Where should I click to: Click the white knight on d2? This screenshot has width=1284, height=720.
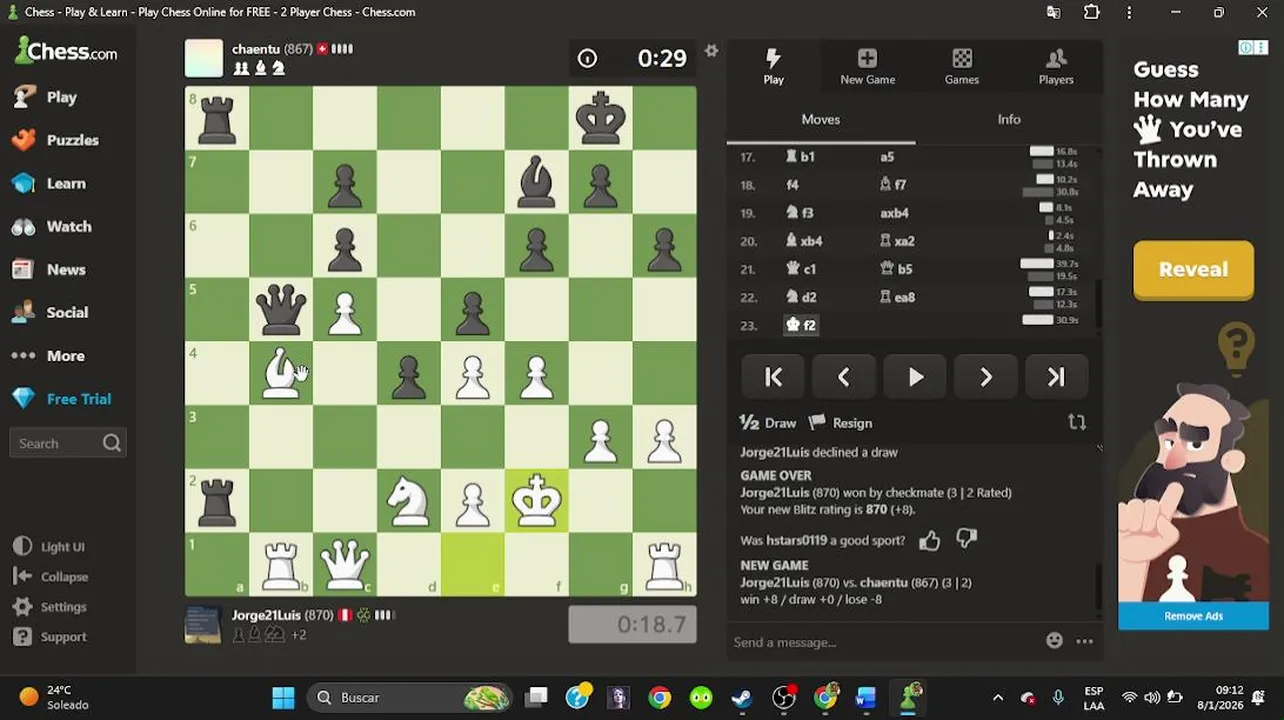(x=409, y=501)
